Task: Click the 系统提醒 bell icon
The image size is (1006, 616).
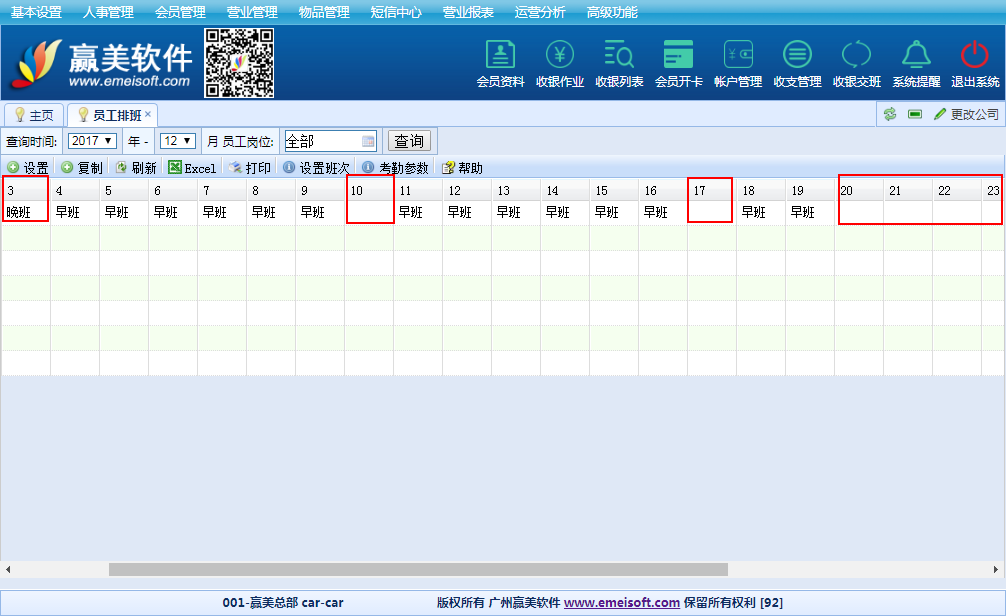Action: tap(916, 56)
